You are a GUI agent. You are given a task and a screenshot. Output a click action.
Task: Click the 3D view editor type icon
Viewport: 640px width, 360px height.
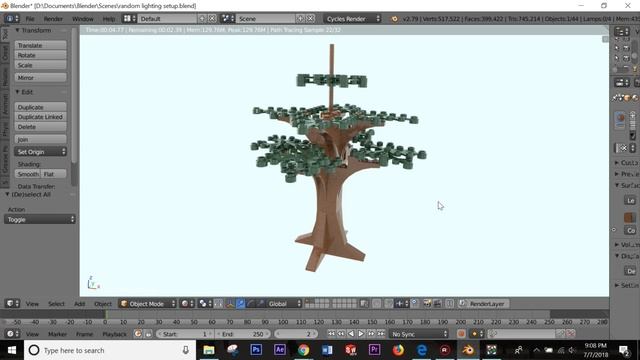[12, 304]
